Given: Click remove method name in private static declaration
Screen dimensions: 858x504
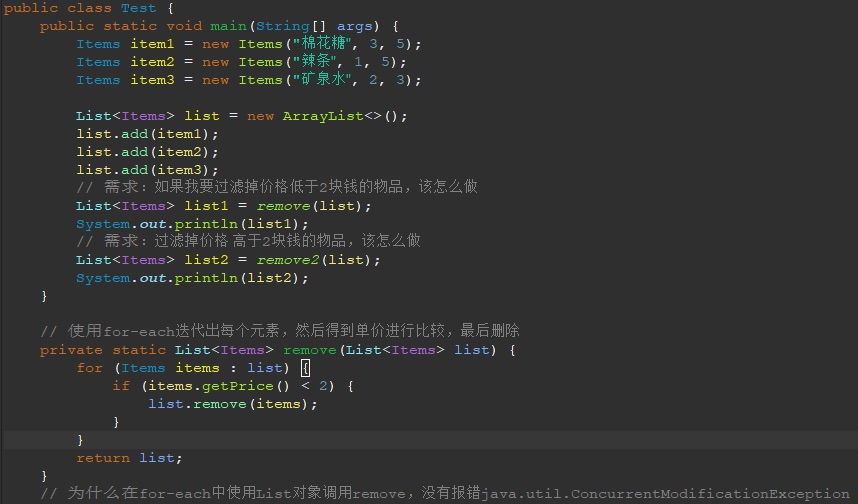Looking at the screenshot, I should (x=309, y=350).
